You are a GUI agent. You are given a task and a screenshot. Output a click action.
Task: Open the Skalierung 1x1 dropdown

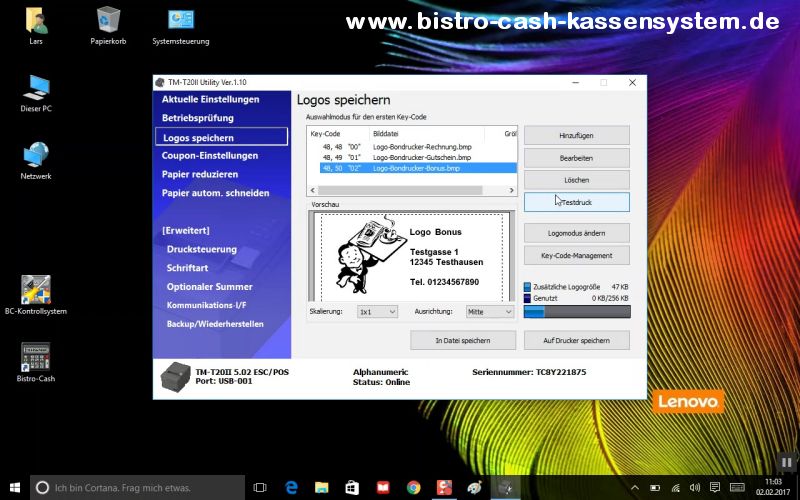click(x=377, y=312)
